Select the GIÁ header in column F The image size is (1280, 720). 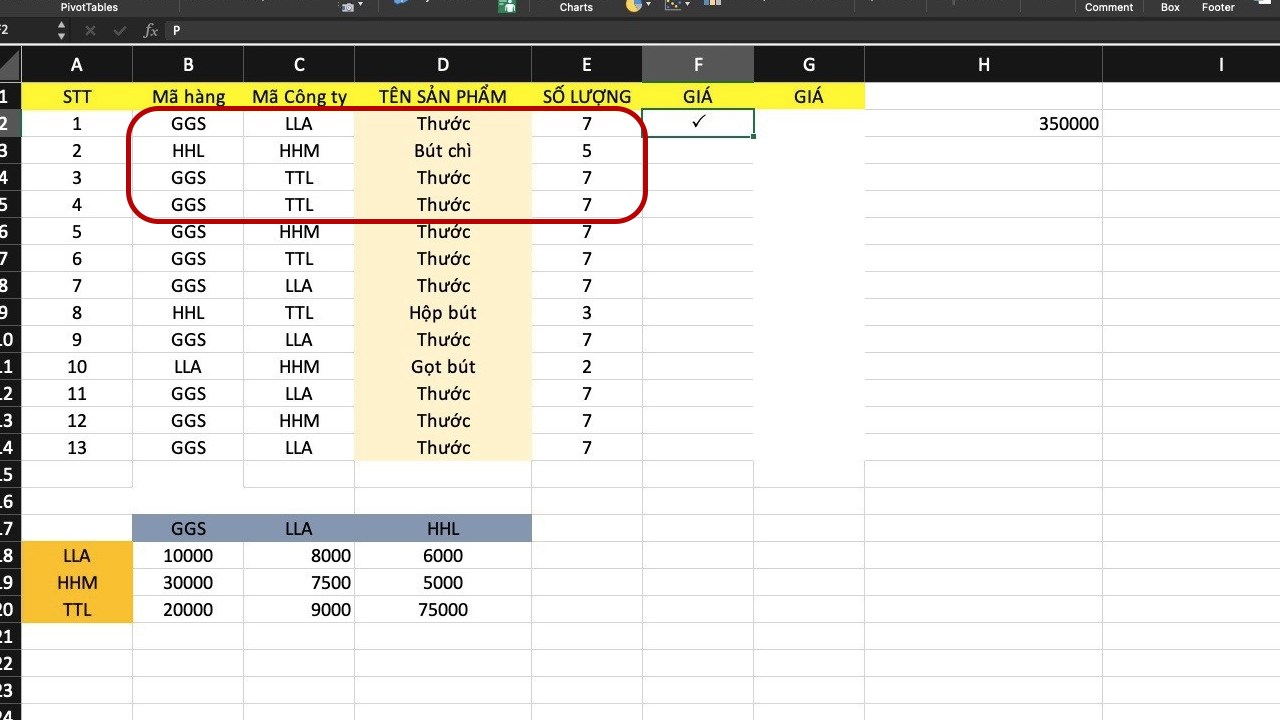[698, 97]
